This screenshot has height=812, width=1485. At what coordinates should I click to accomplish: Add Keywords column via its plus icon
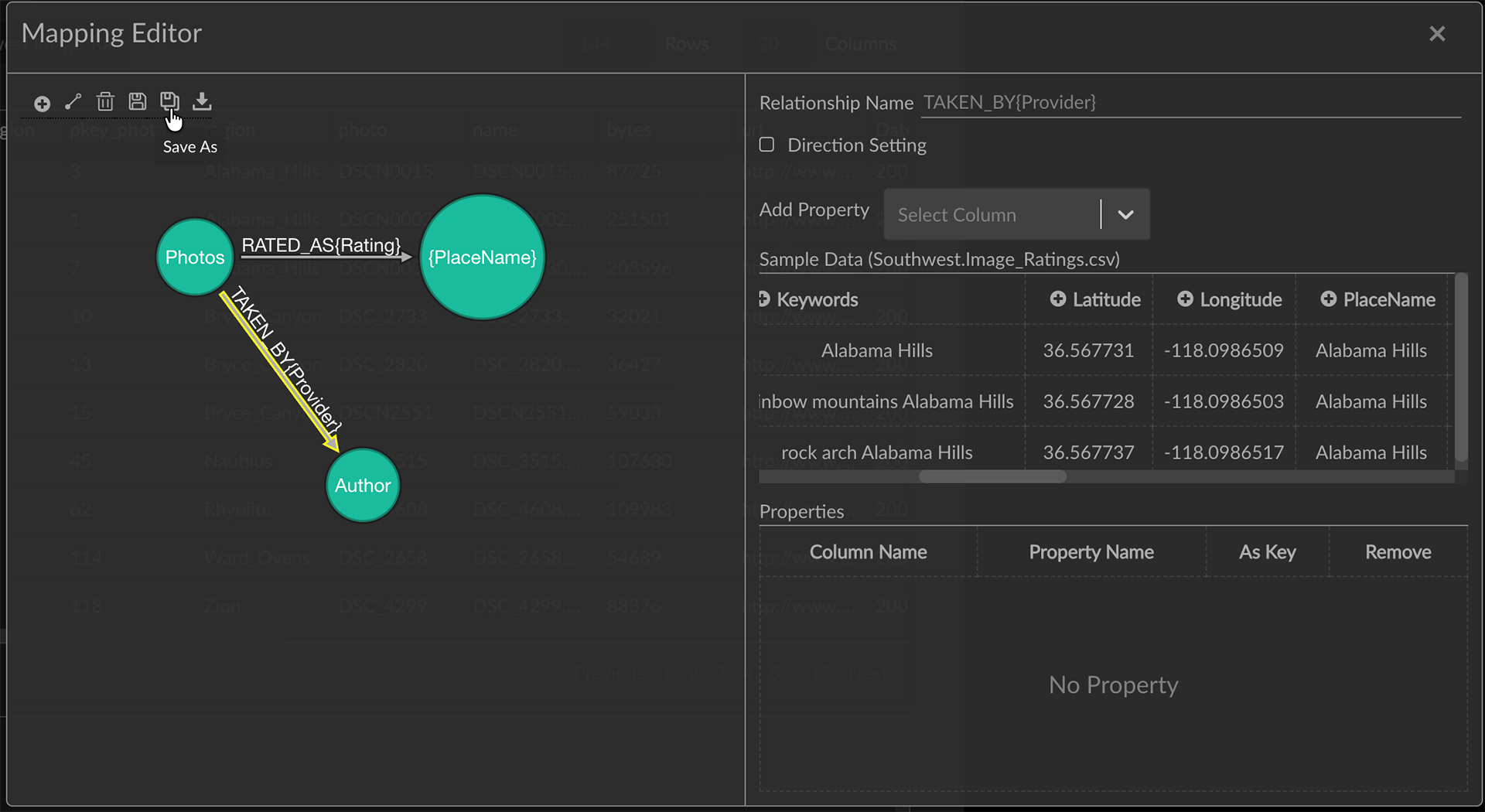click(764, 299)
